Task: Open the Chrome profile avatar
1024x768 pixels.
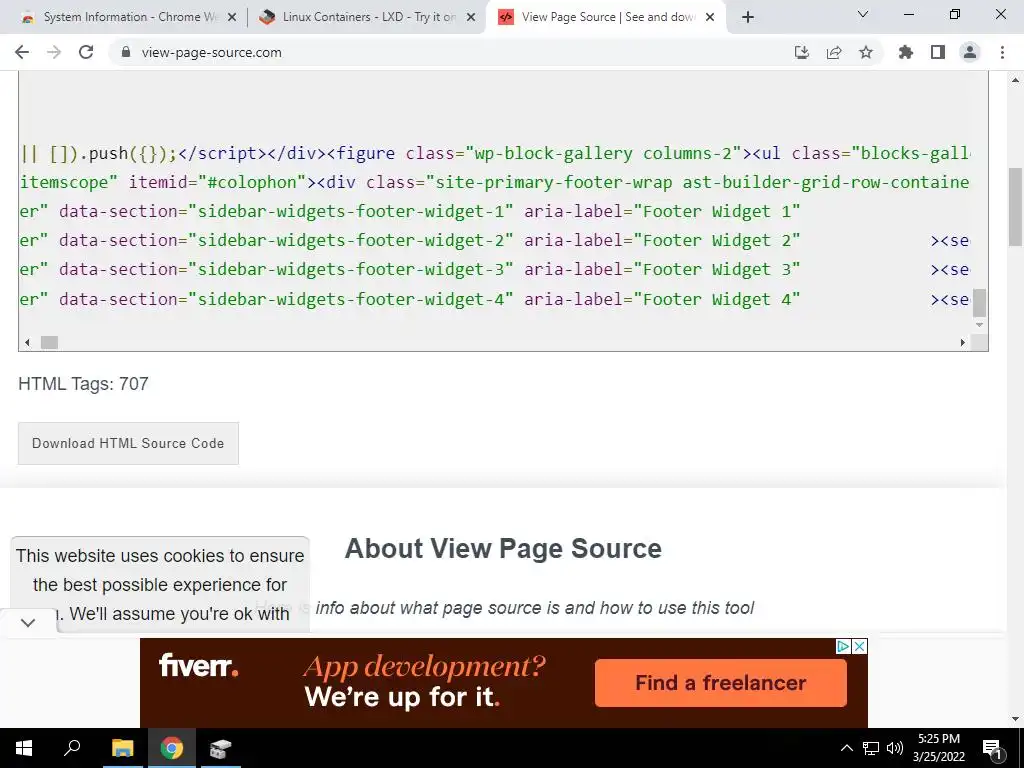Action: click(970, 52)
